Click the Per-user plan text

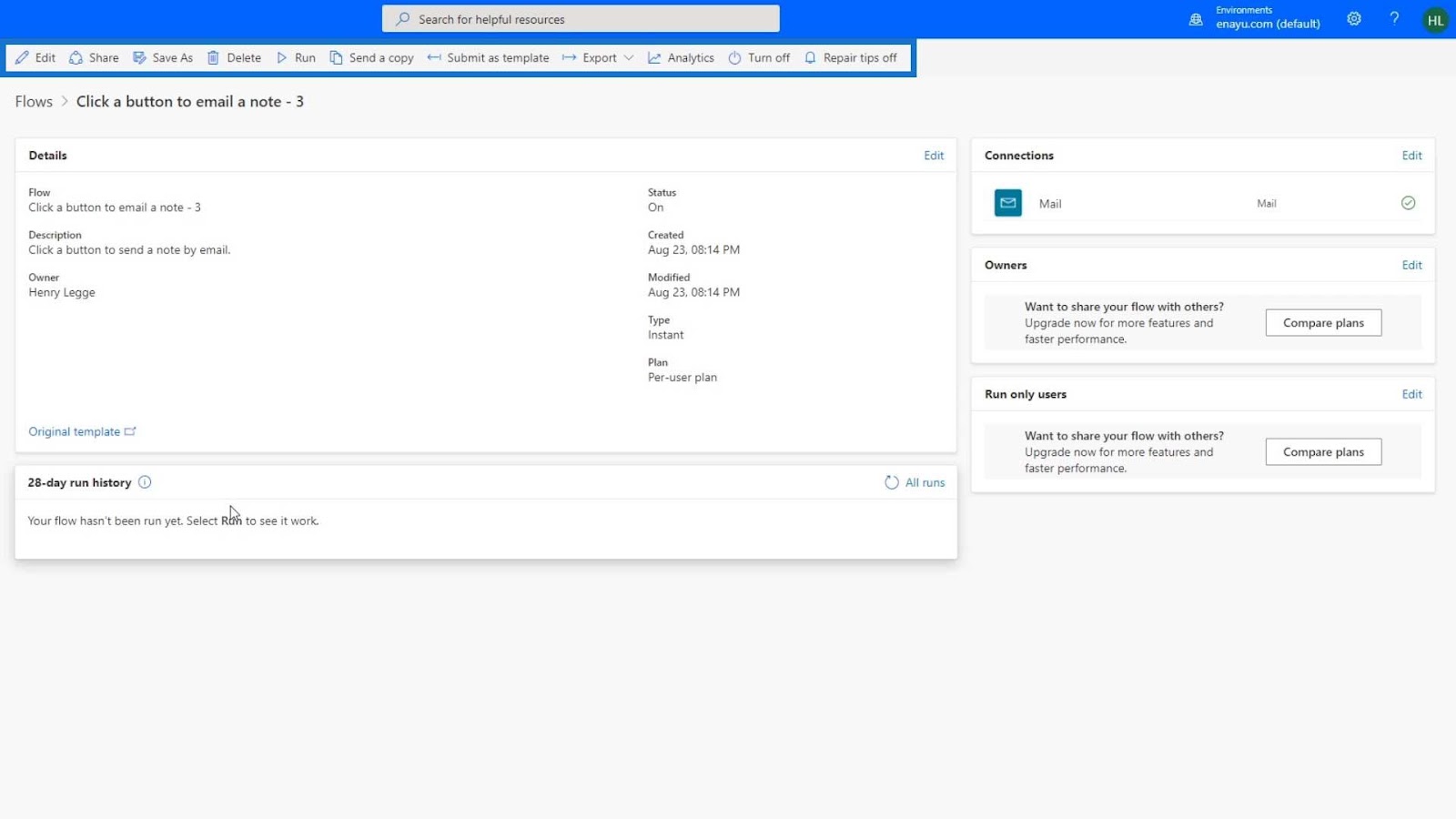point(682,377)
